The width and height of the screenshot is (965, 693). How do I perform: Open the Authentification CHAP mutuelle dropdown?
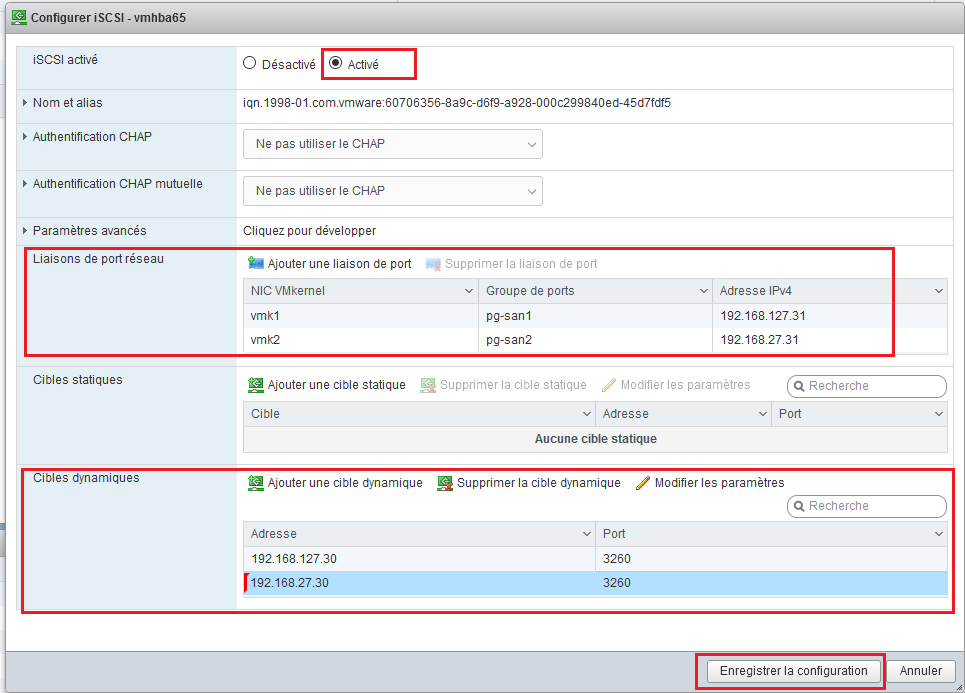tap(392, 191)
